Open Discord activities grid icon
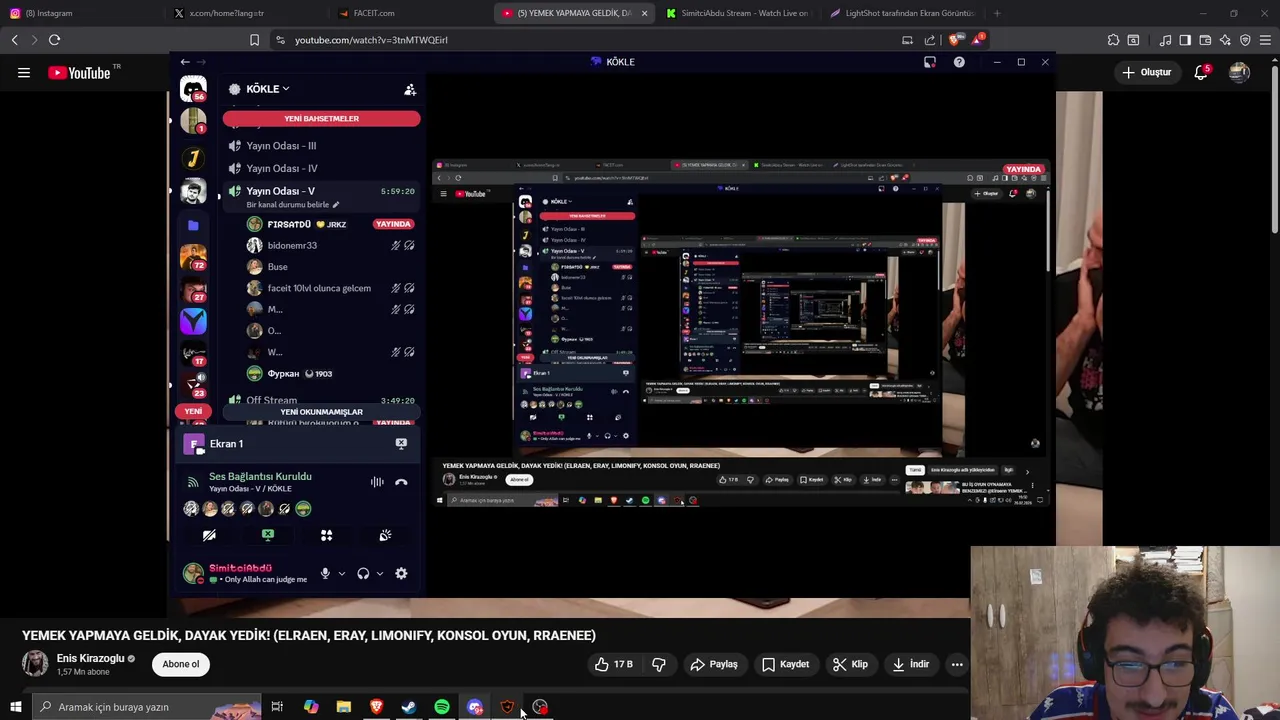This screenshot has height=720, width=1280. [326, 536]
